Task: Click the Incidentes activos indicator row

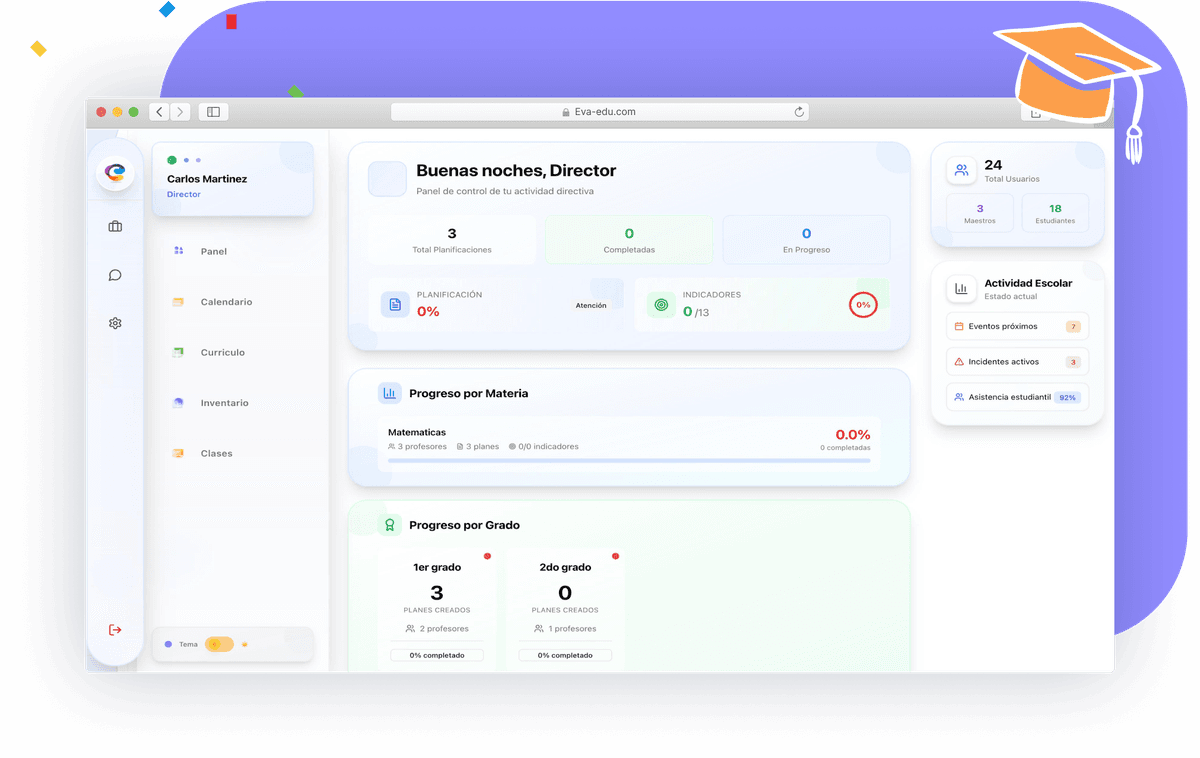Action: tap(1017, 361)
